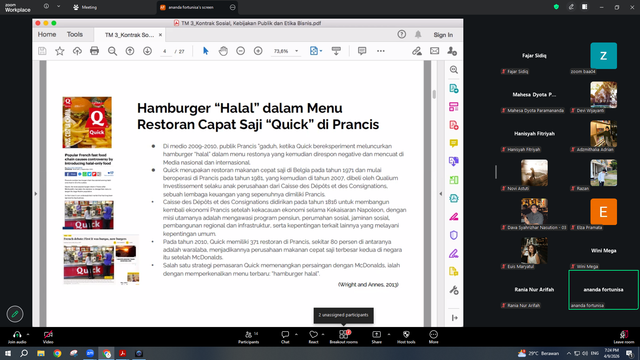Viewport: 640px width, 360px height.
Task: Open the yellow Comment tool in right pane
Action: point(453,143)
